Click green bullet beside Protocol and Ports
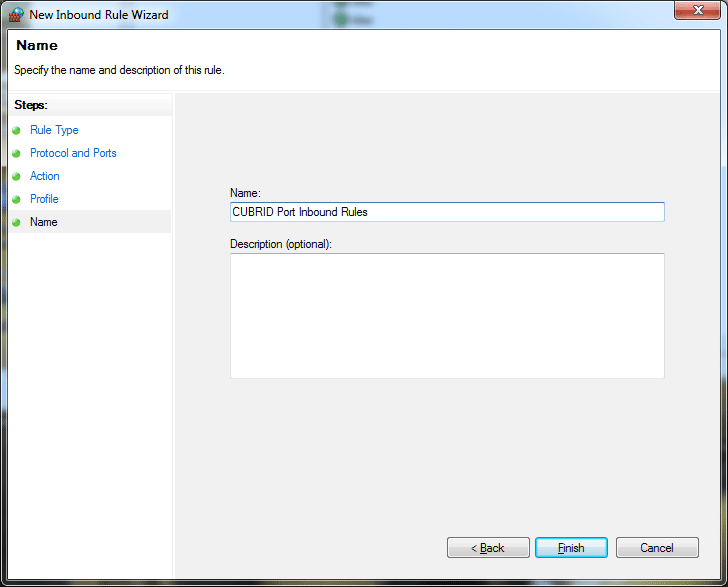This screenshot has width=728, height=587. [16, 153]
